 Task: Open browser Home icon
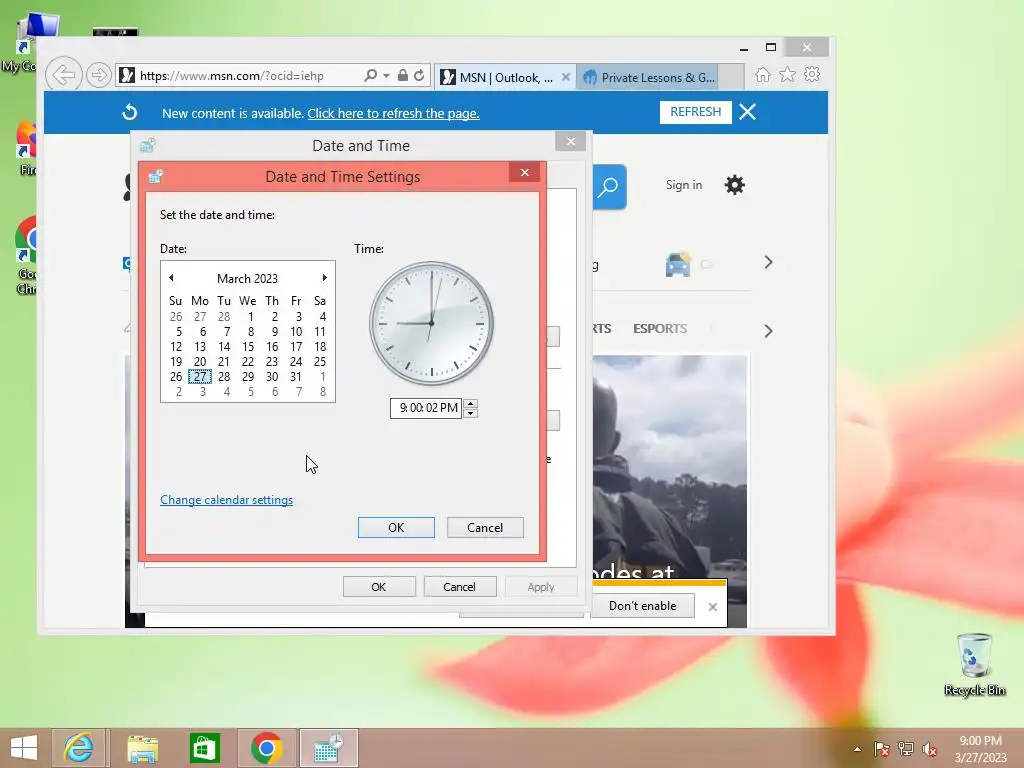[x=763, y=75]
